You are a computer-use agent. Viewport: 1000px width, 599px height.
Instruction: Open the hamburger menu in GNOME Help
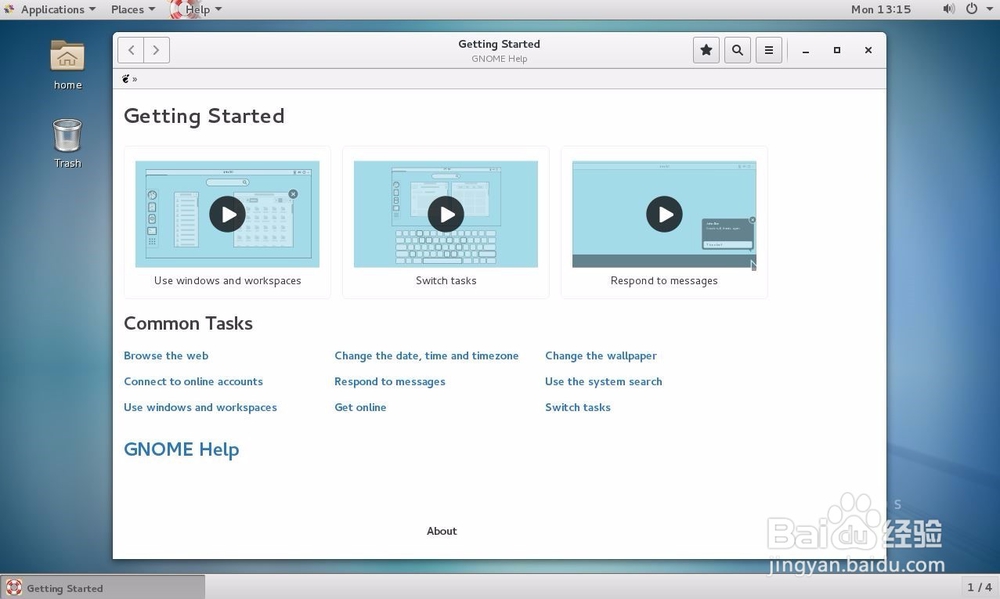click(x=768, y=50)
